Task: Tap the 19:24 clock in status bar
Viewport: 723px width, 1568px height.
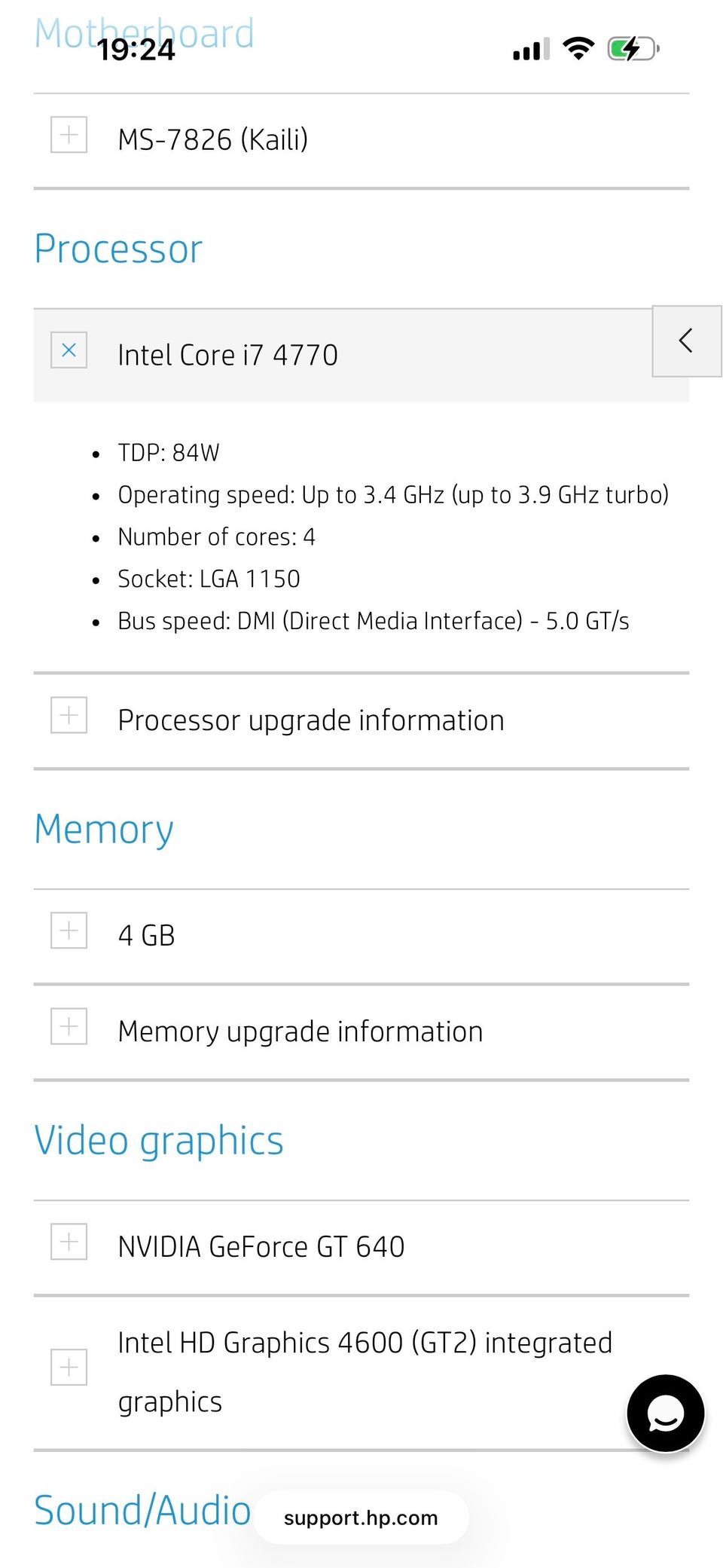Action: pyautogui.click(x=136, y=50)
